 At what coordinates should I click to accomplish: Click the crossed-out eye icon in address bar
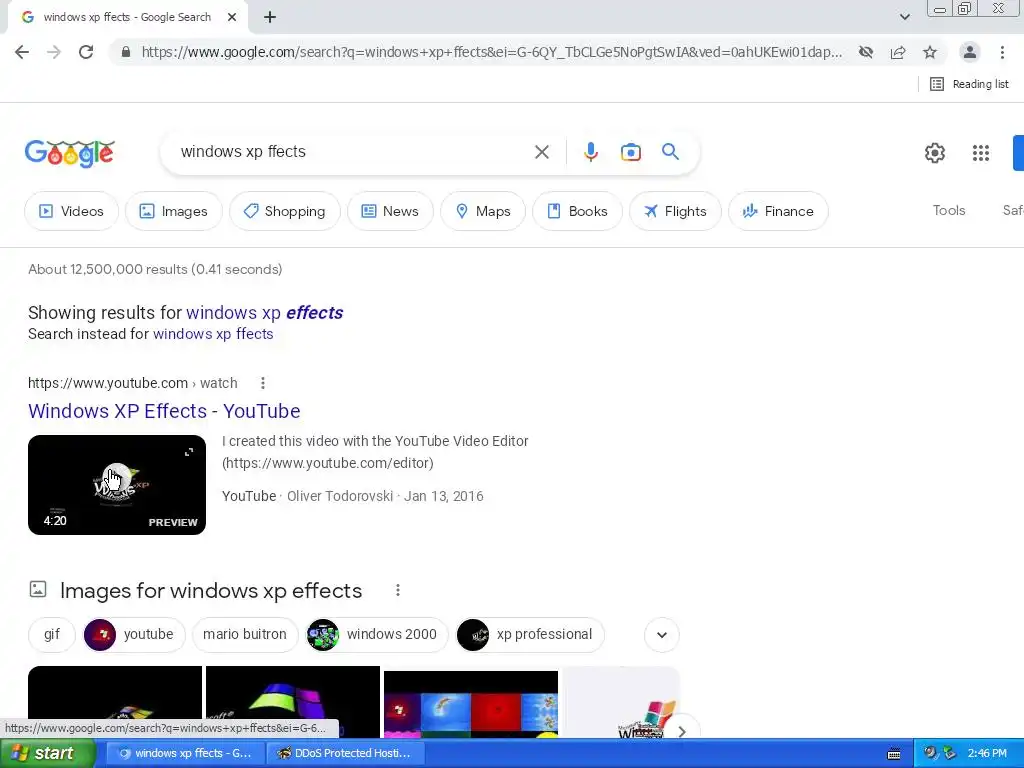(x=866, y=52)
